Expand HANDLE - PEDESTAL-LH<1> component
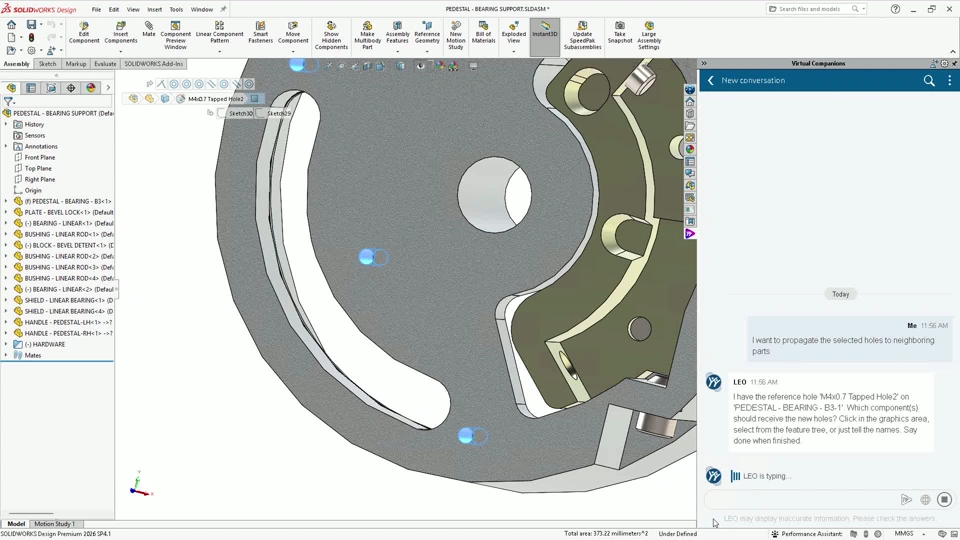This screenshot has width=960, height=540. pos(6,322)
